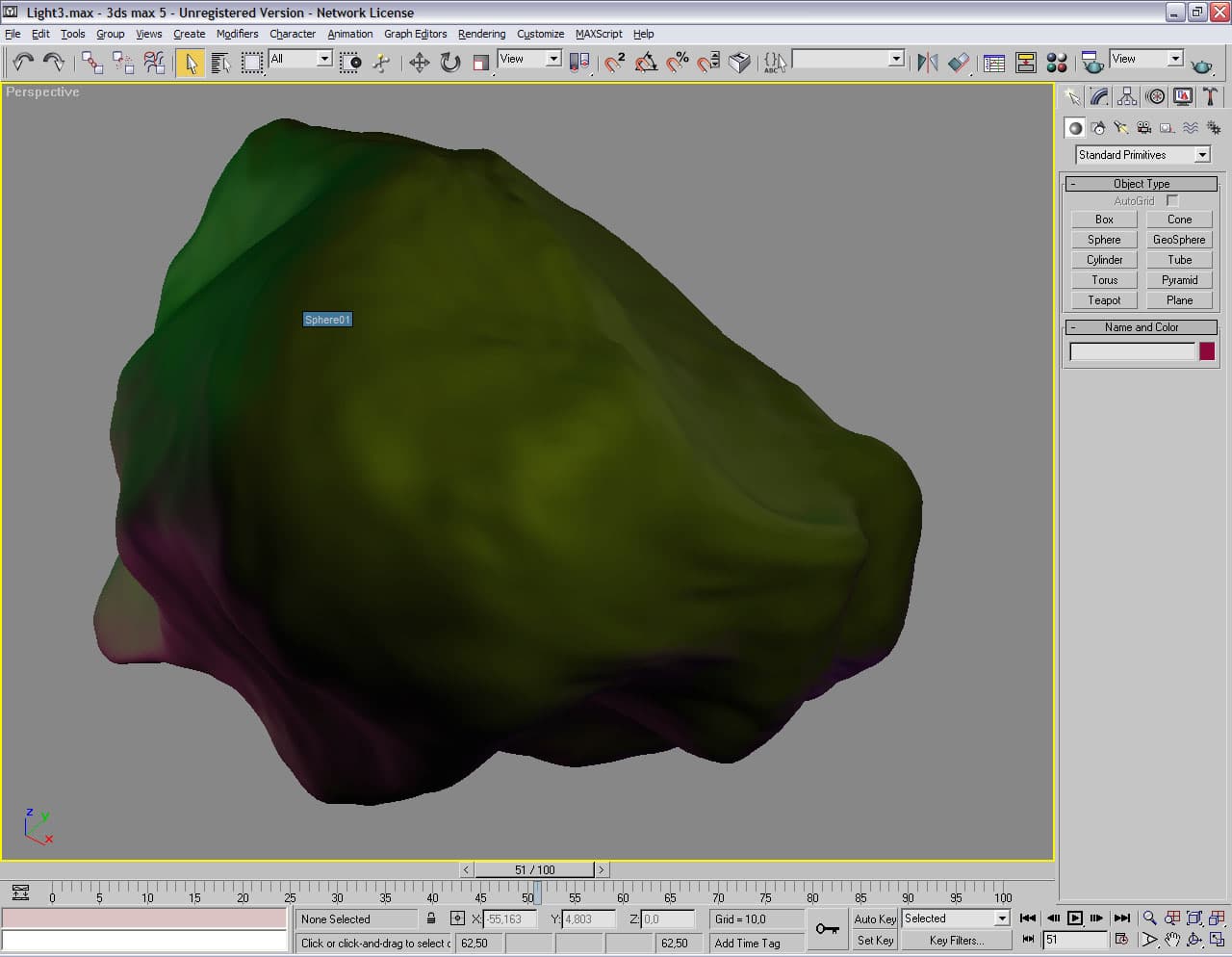Screen dimensions: 1232x957
Task: Open the Modifiers menu
Action: [x=237, y=34]
